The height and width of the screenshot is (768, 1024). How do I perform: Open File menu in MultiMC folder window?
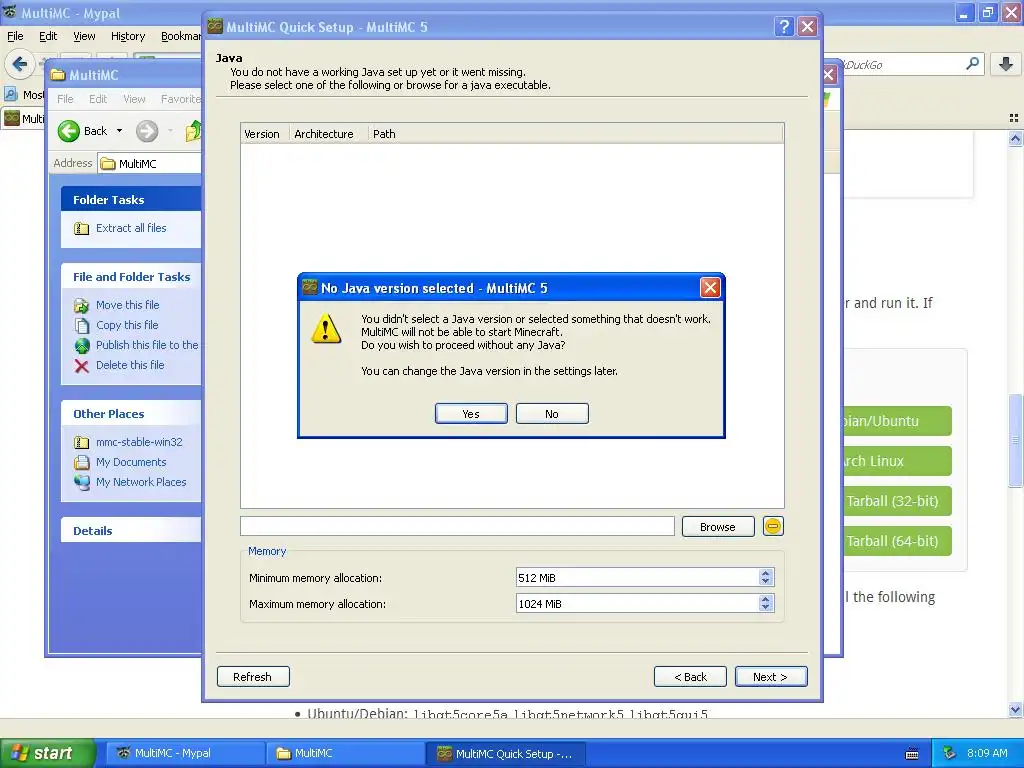pos(65,99)
